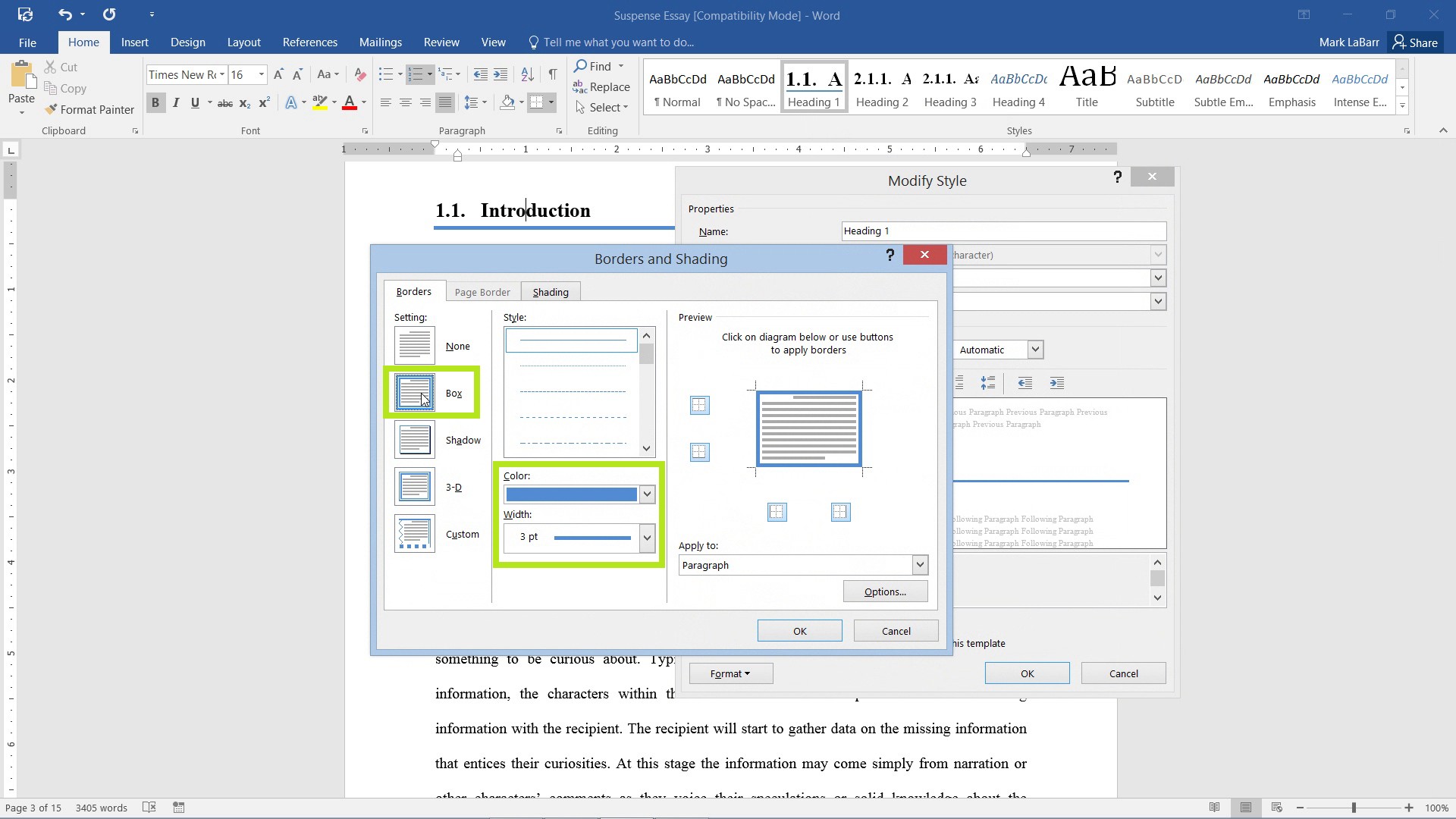Click the Cancel button in Borders dialog

pos(896,630)
